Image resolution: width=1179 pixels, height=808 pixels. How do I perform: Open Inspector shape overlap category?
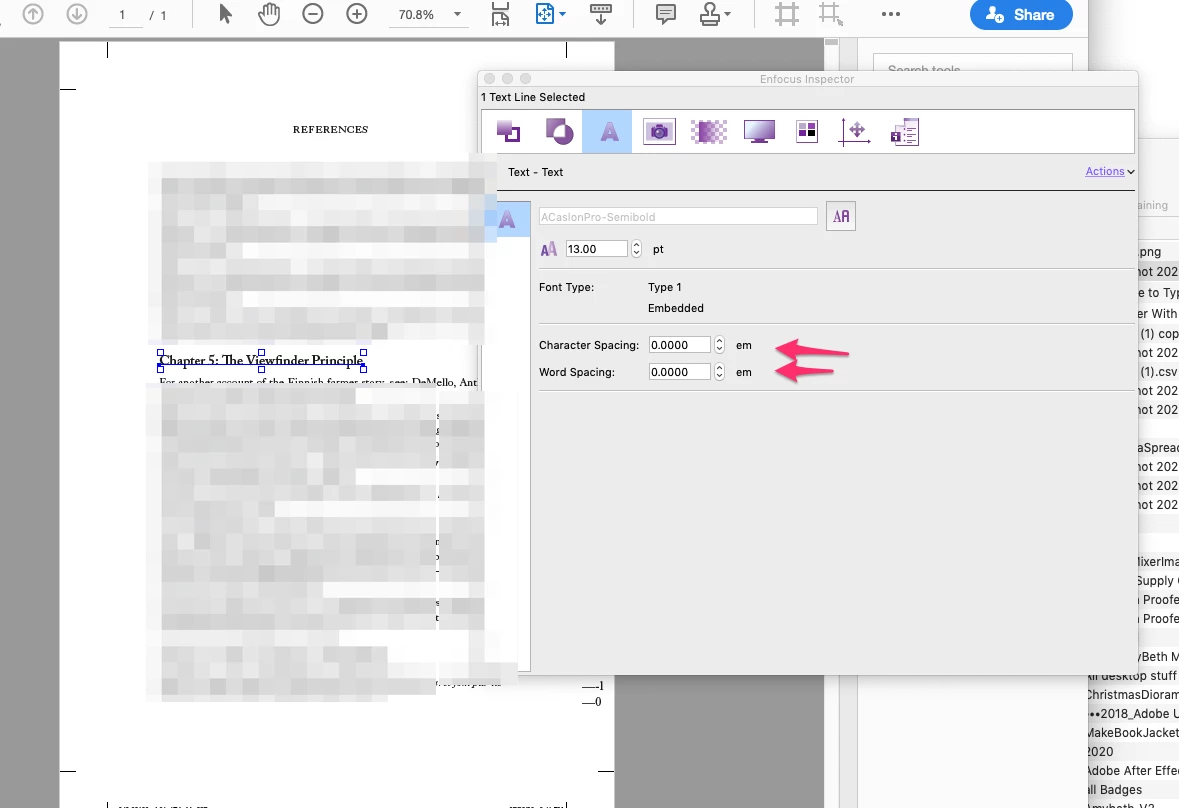(559, 132)
